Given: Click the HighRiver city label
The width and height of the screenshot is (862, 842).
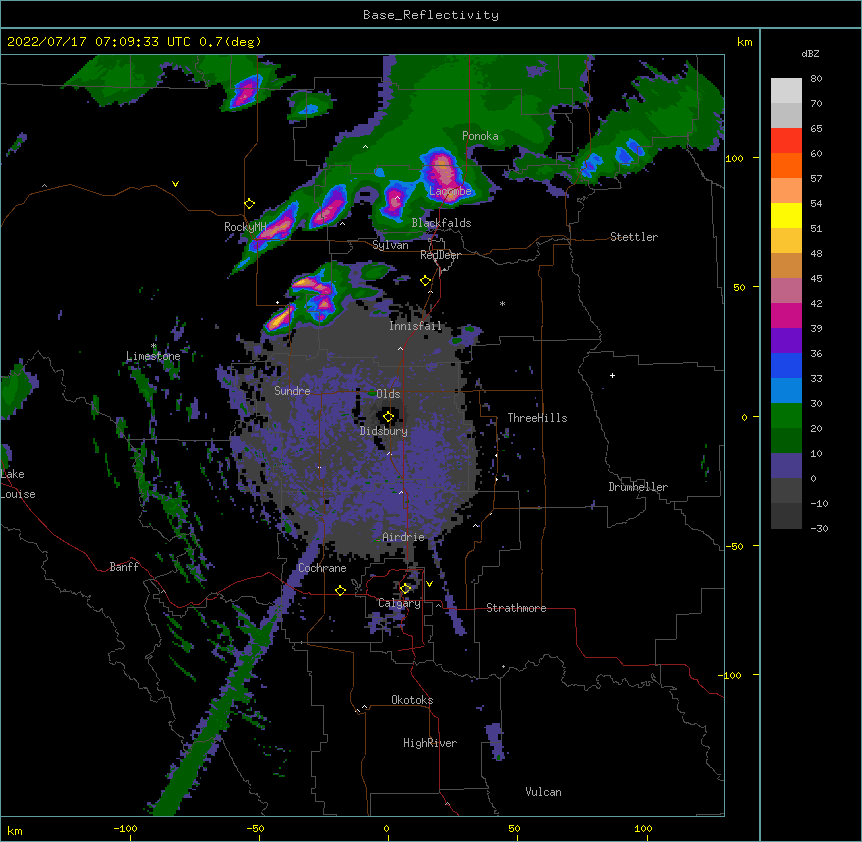Looking at the screenshot, I should coord(430,743).
